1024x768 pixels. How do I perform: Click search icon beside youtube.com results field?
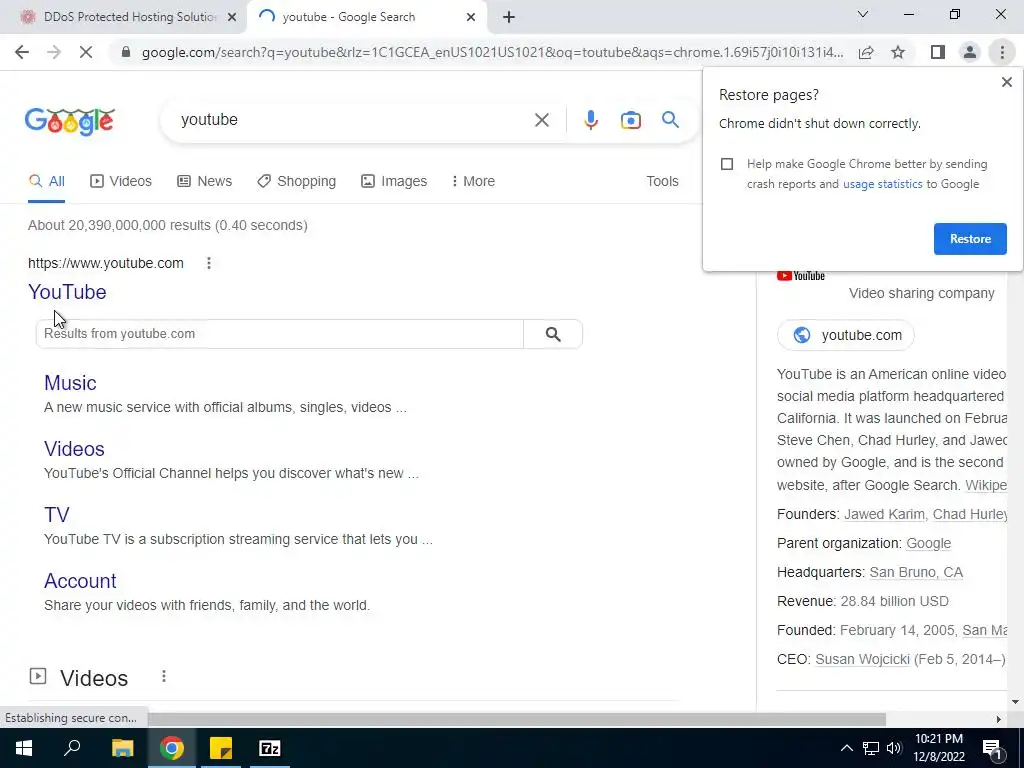coord(552,334)
